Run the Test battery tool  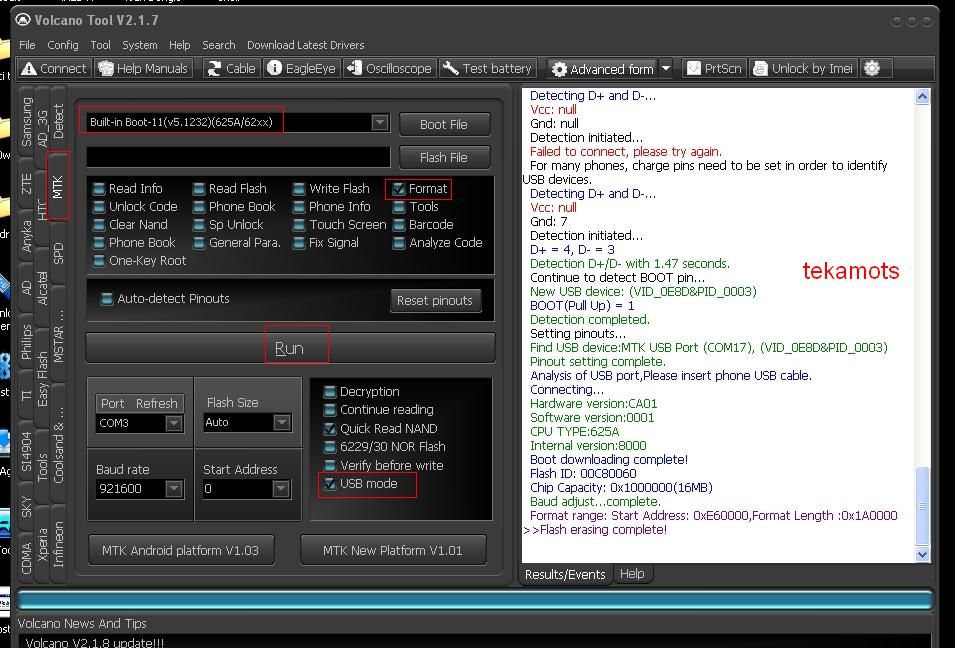(x=487, y=68)
